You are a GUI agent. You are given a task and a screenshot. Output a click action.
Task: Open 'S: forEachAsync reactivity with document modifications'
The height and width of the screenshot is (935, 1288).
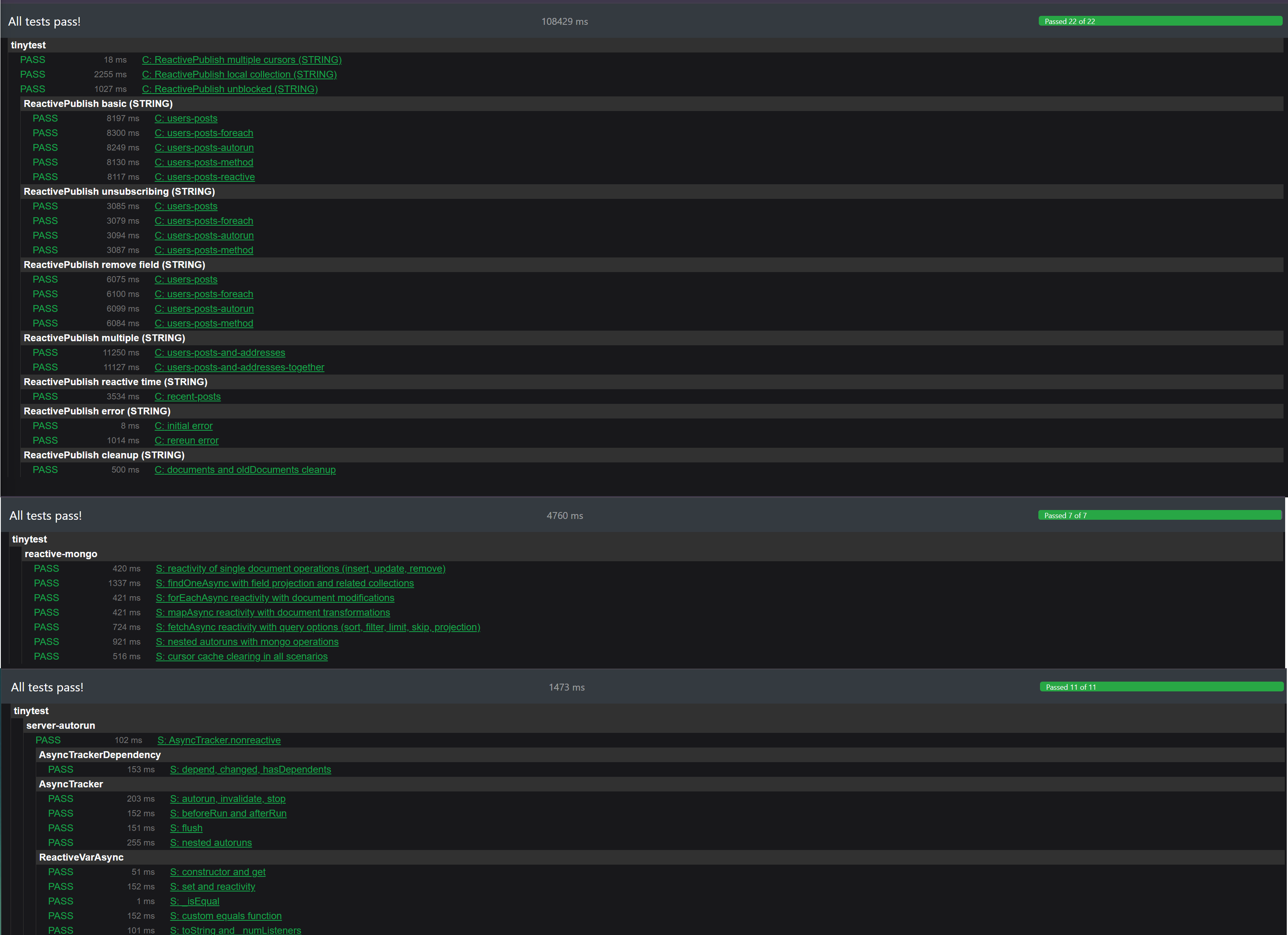coord(275,598)
